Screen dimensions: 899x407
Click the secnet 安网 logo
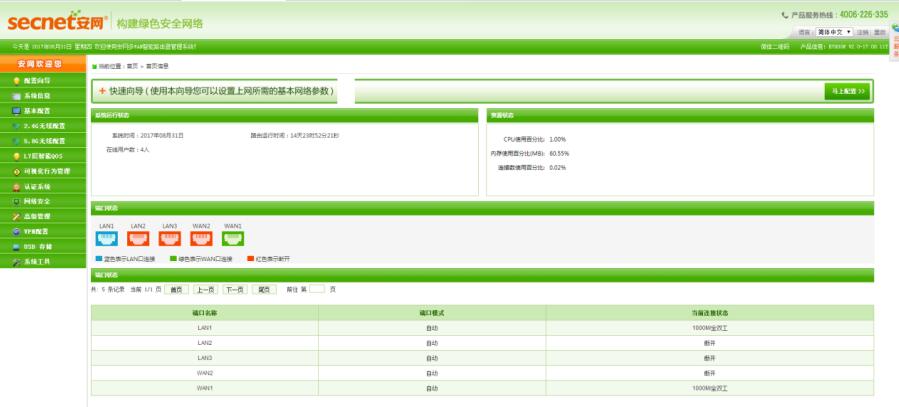point(57,21)
